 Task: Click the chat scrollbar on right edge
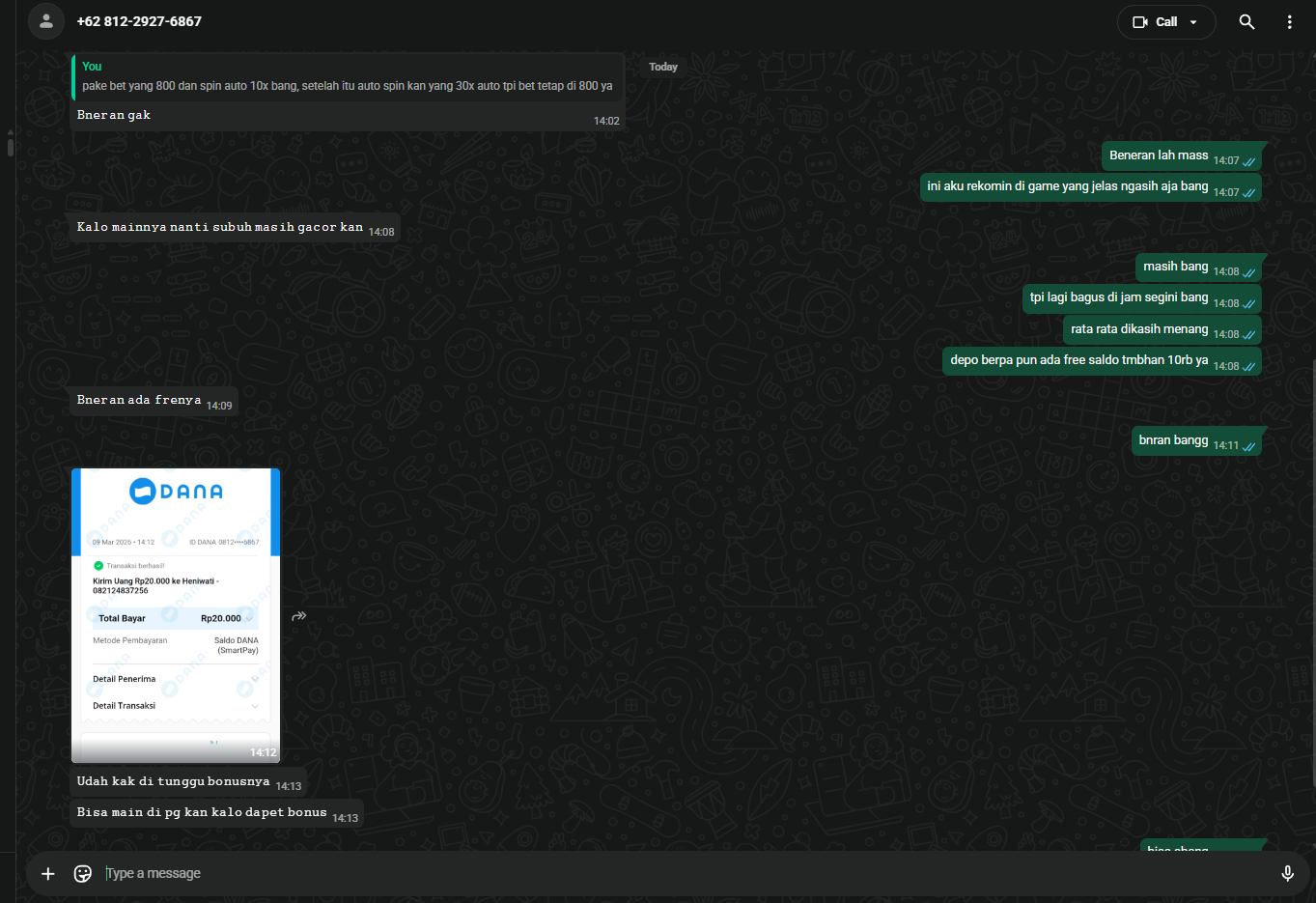tap(1313, 572)
